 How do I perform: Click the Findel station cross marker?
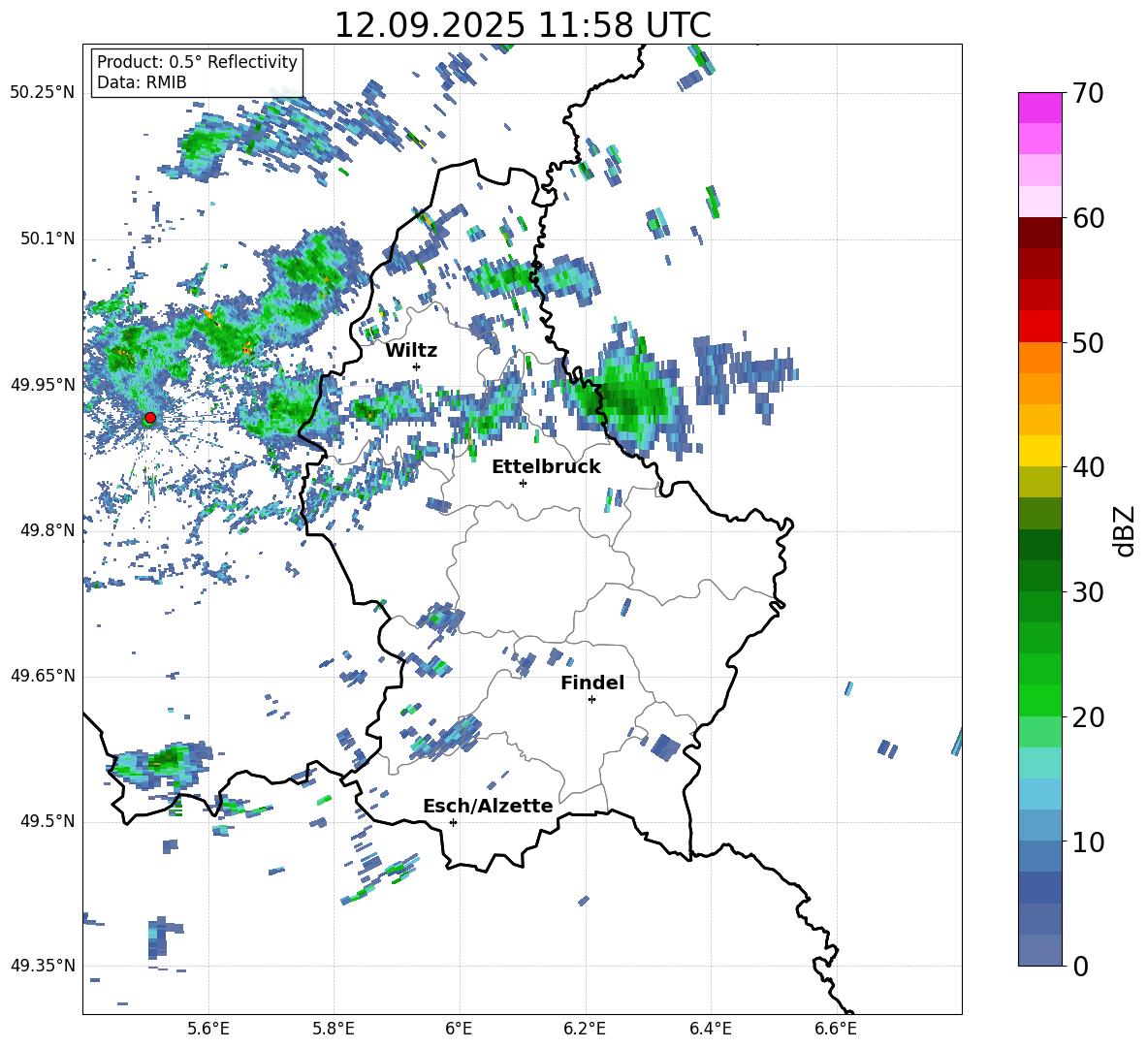pyautogui.click(x=591, y=700)
